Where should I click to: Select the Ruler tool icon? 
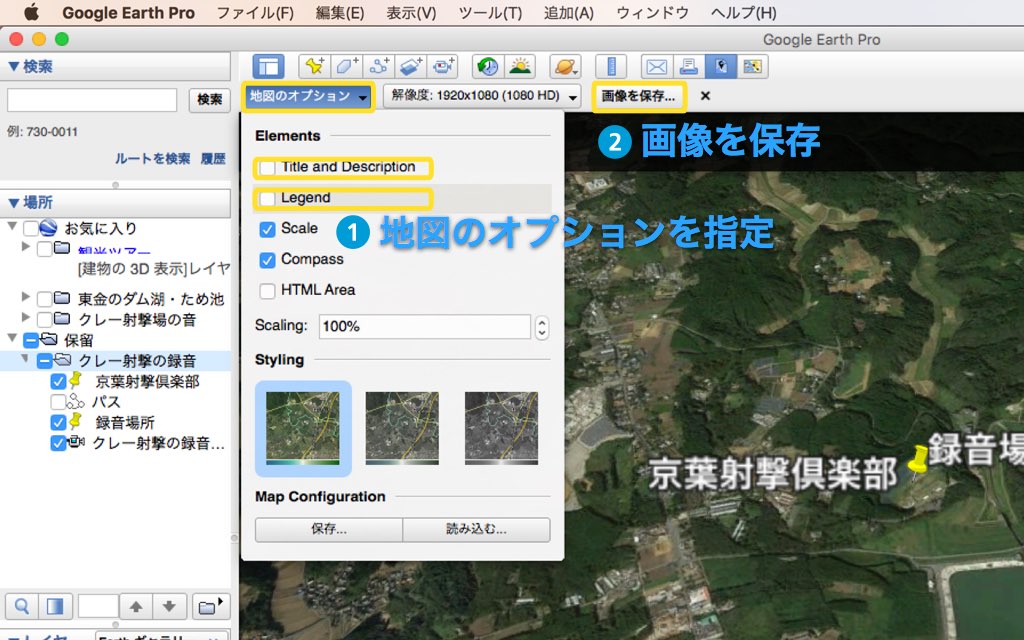611,66
